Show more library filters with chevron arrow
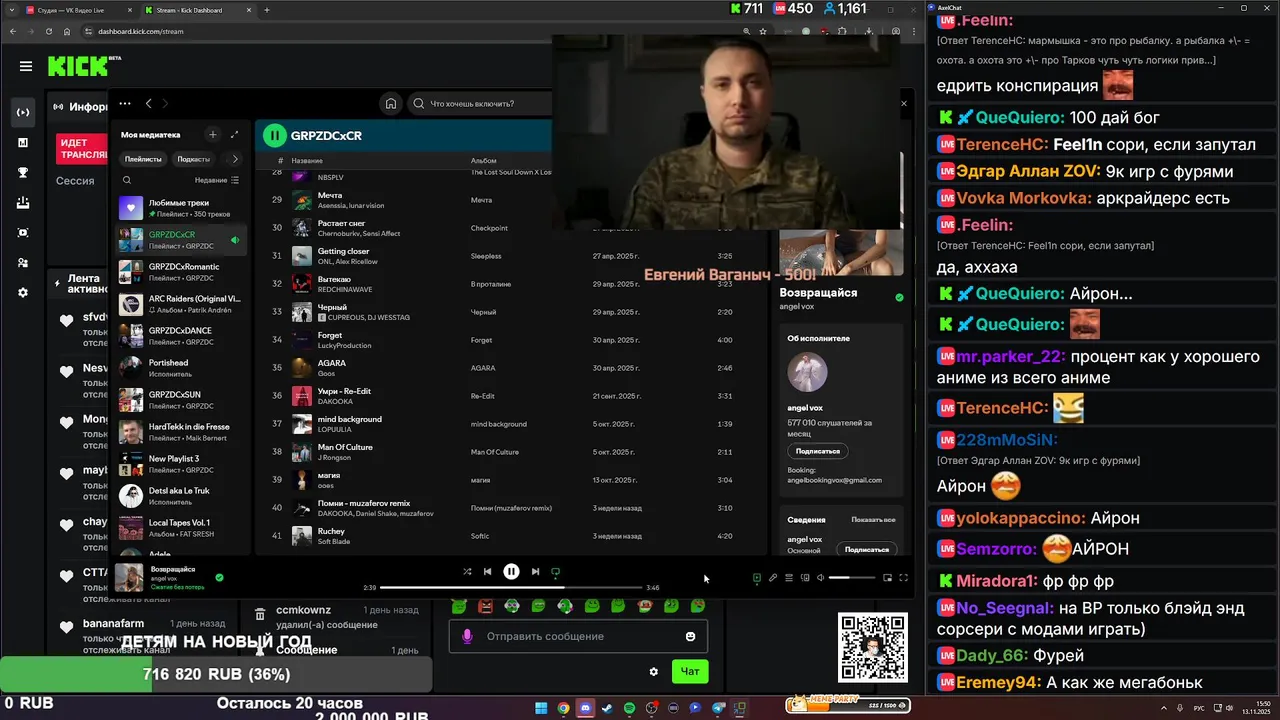Image resolution: width=1280 pixels, height=720 pixels. pyautogui.click(x=235, y=159)
